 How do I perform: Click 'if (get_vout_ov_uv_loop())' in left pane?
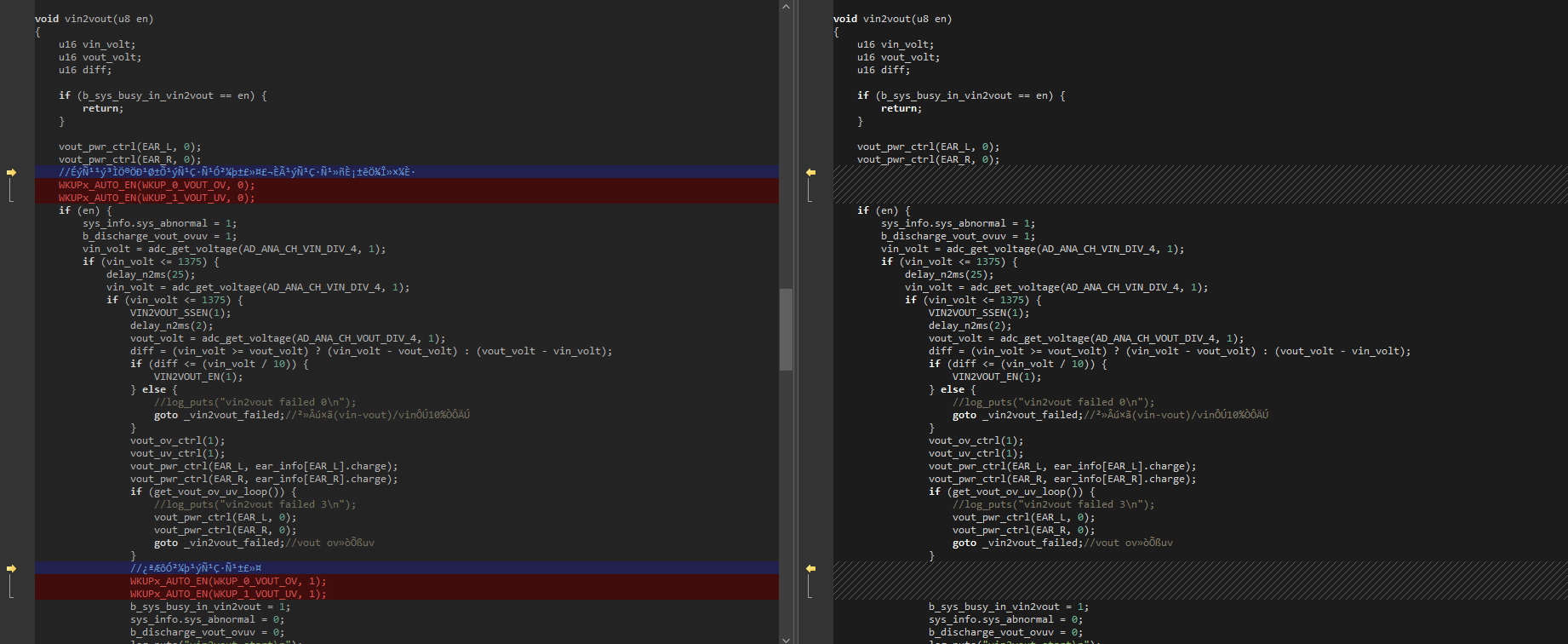click(214, 492)
